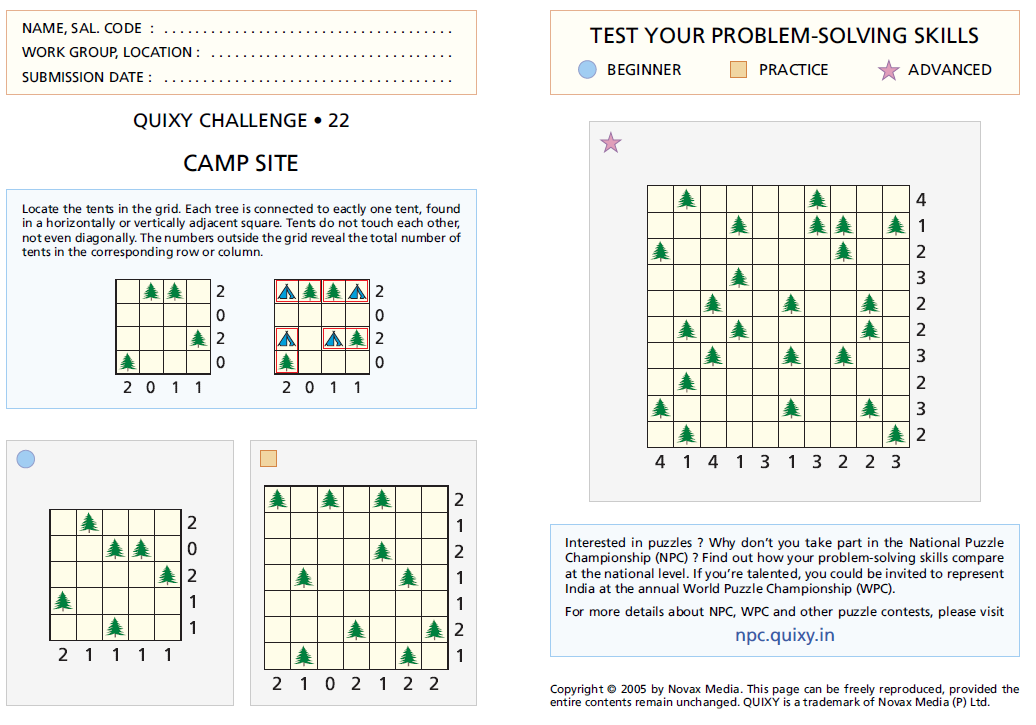Click the orange square above the practice grid
1036x725 pixels.
coord(268,459)
